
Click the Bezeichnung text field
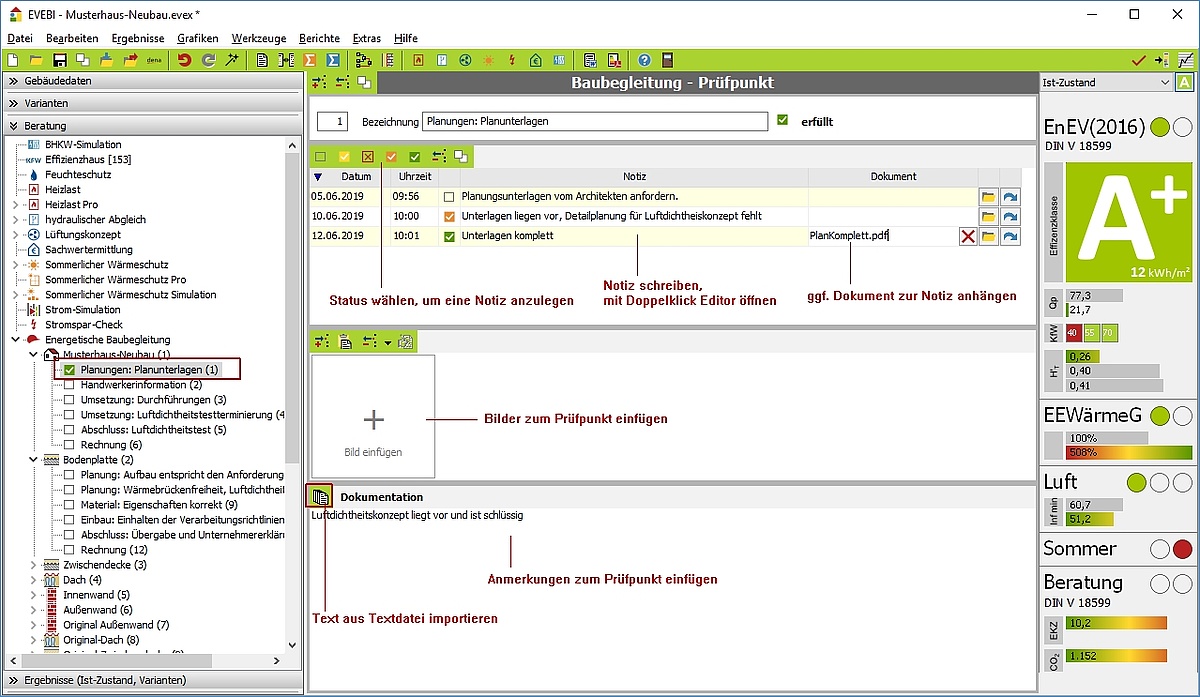pos(594,121)
